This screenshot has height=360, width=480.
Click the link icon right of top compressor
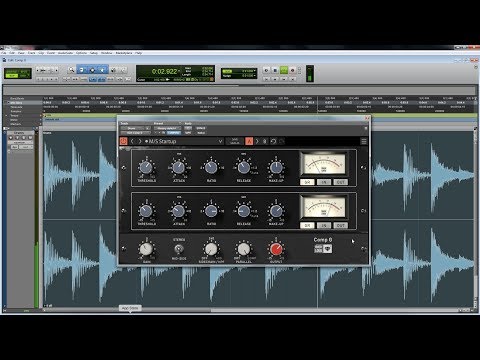[363, 168]
